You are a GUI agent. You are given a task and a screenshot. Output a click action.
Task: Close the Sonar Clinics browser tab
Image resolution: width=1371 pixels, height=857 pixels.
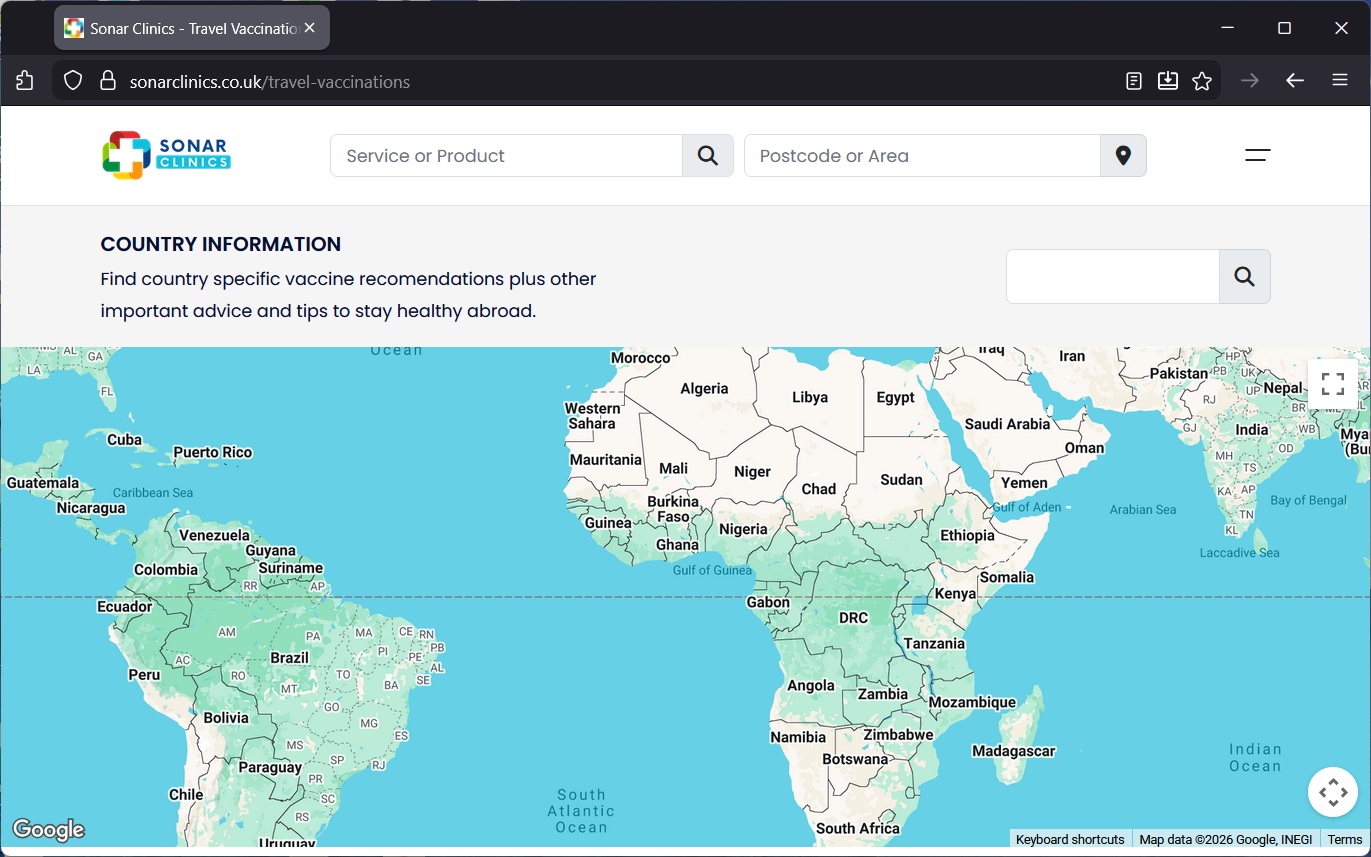[310, 28]
